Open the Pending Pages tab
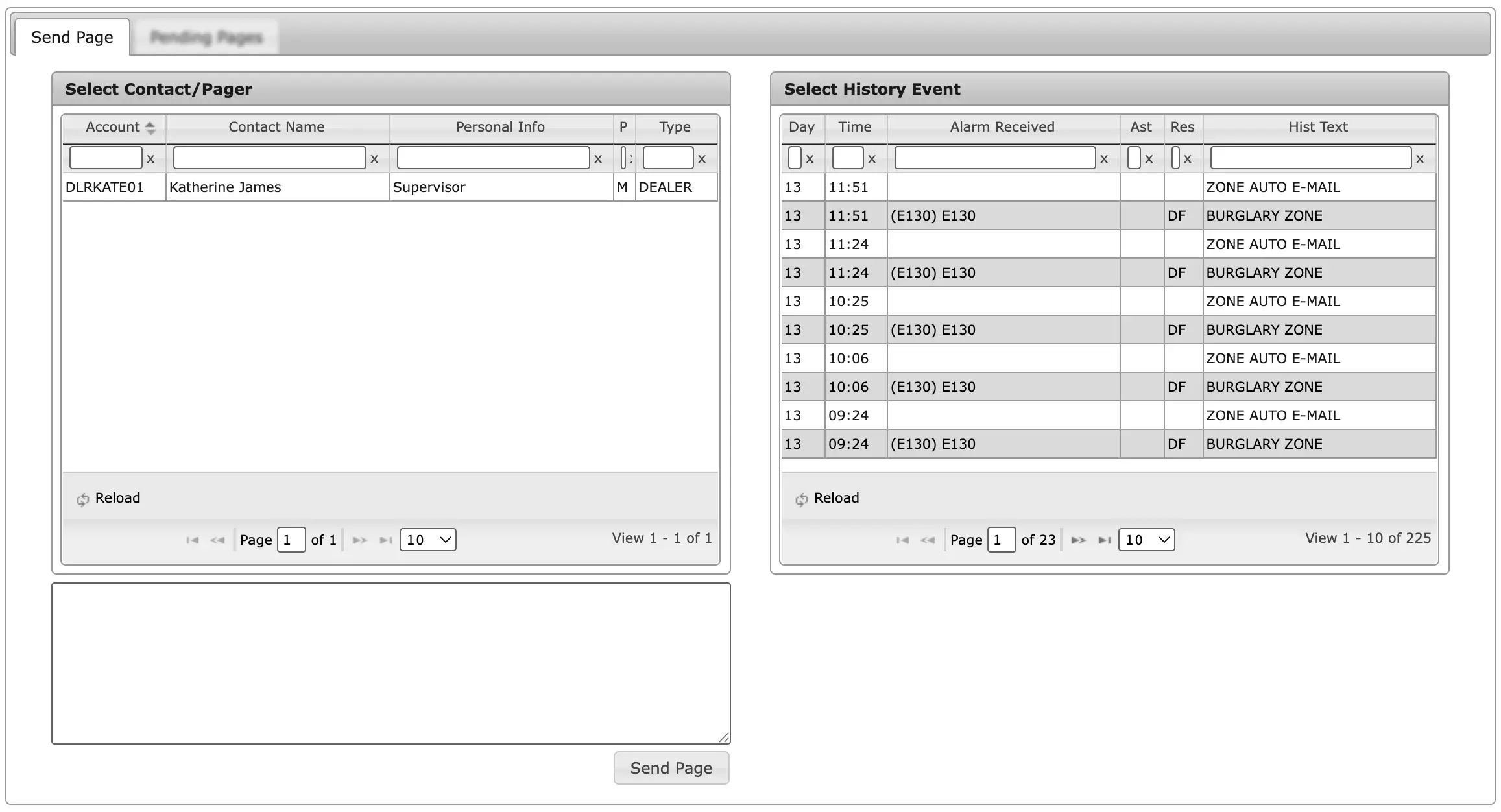The width and height of the screenshot is (1501, 812). pos(206,38)
